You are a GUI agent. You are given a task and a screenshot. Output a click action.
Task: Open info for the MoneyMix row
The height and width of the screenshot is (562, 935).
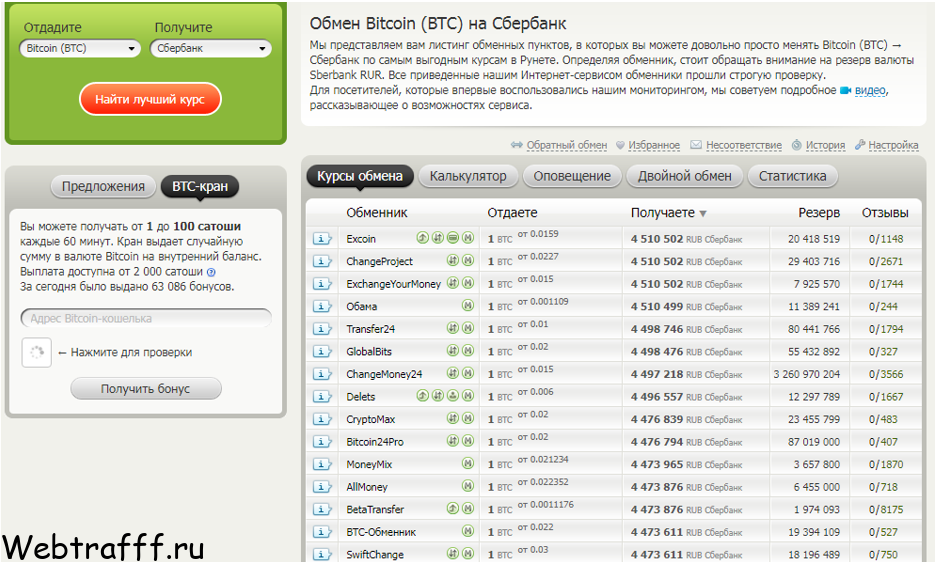322,464
